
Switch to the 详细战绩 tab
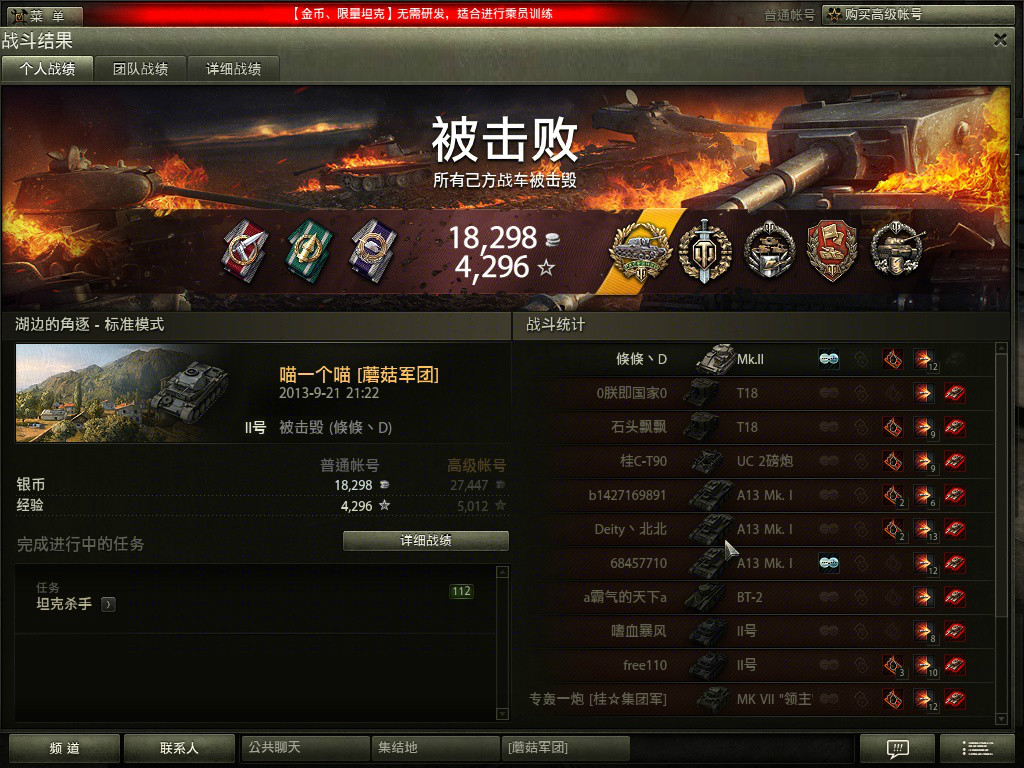click(234, 69)
